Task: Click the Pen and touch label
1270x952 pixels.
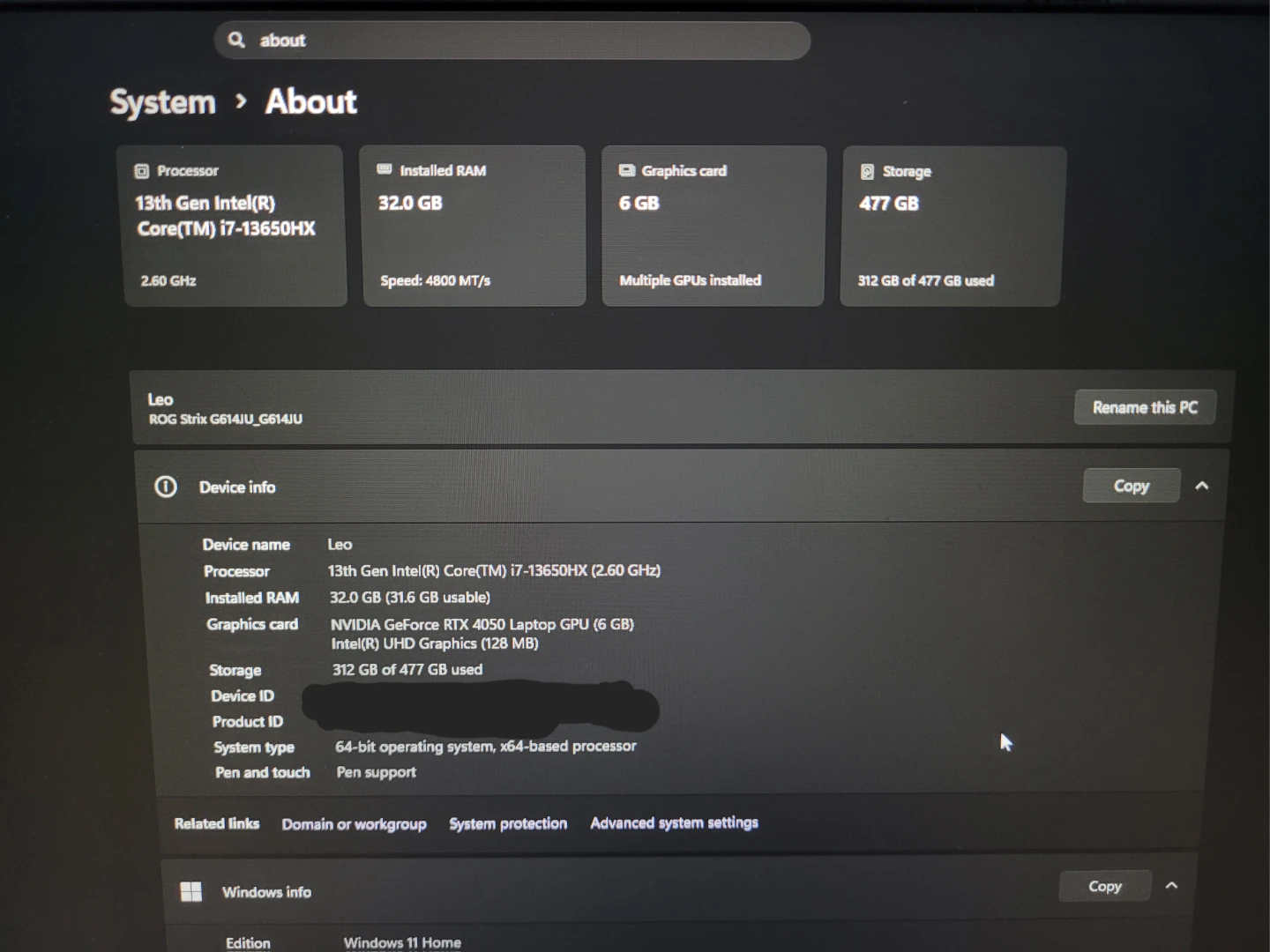Action: pyautogui.click(x=263, y=772)
